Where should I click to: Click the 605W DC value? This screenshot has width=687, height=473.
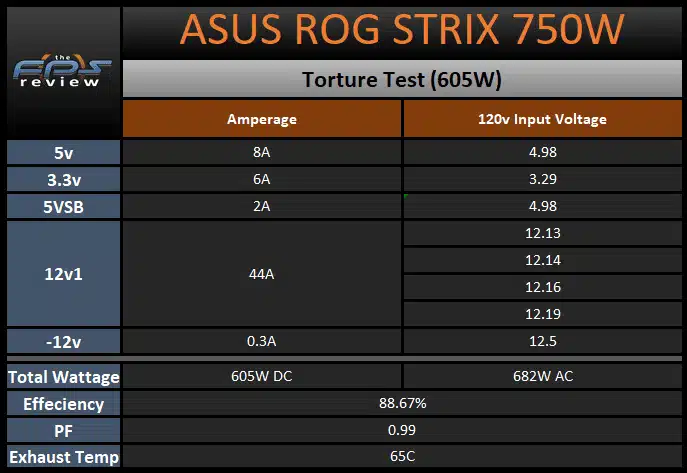click(x=262, y=376)
